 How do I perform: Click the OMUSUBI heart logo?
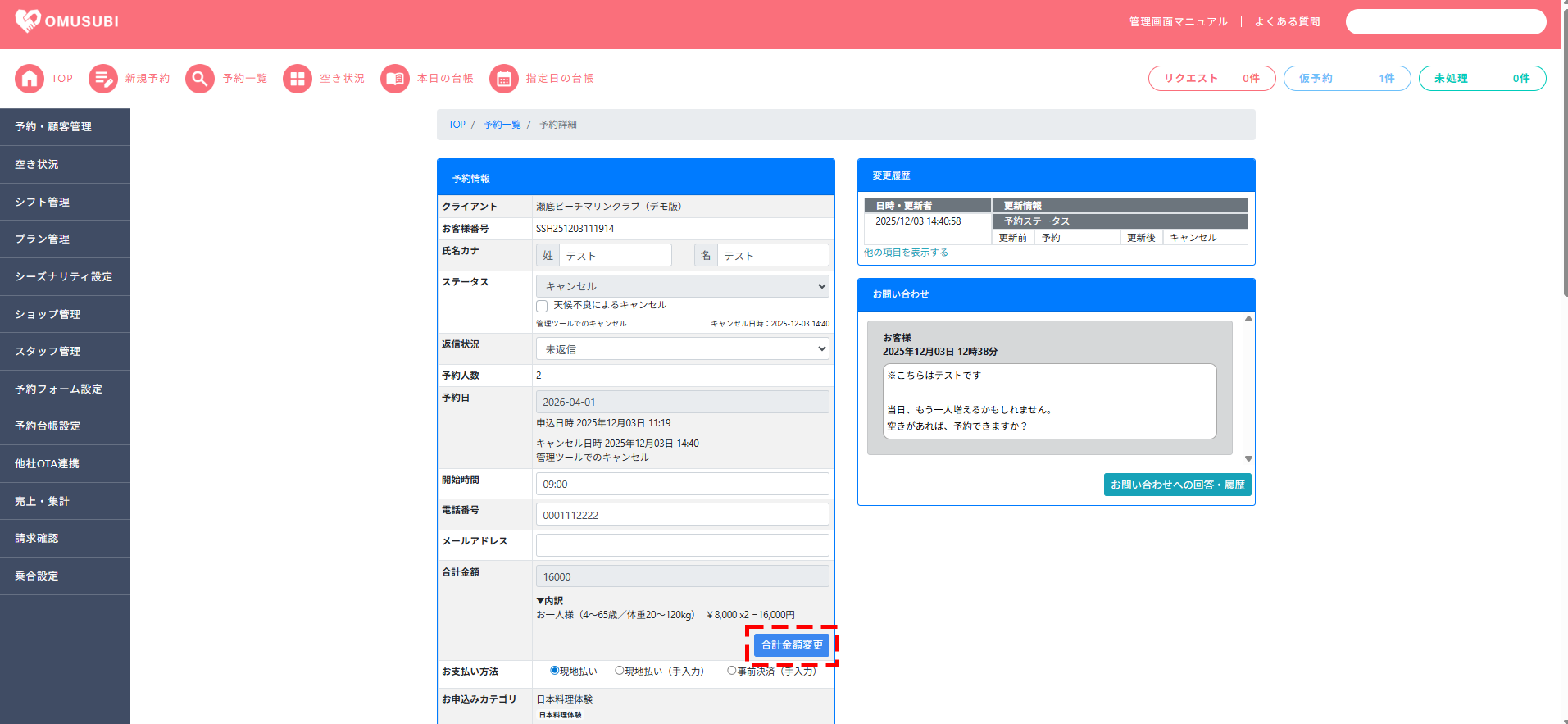(28, 20)
